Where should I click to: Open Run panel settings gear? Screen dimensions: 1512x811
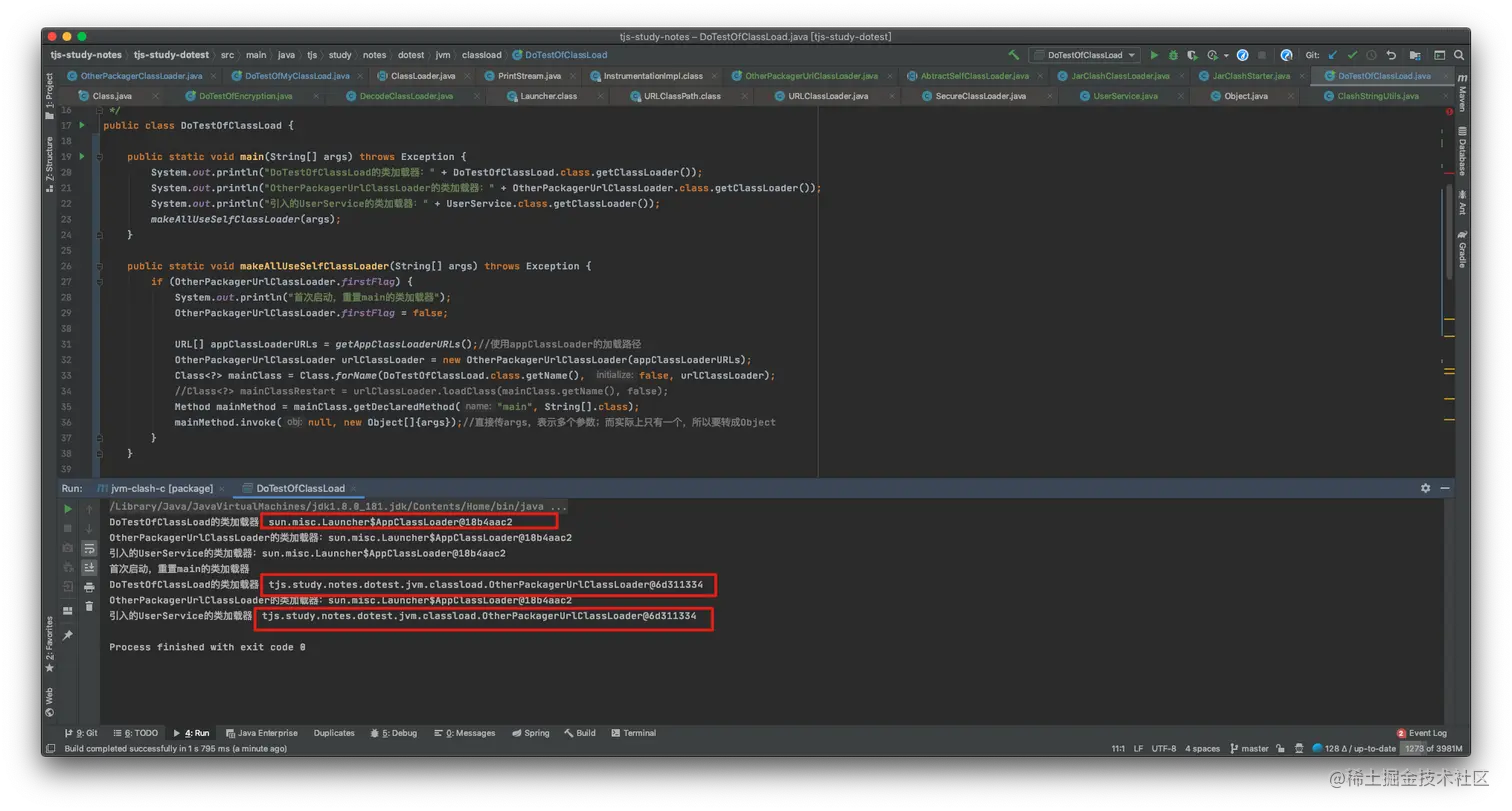(x=1425, y=488)
